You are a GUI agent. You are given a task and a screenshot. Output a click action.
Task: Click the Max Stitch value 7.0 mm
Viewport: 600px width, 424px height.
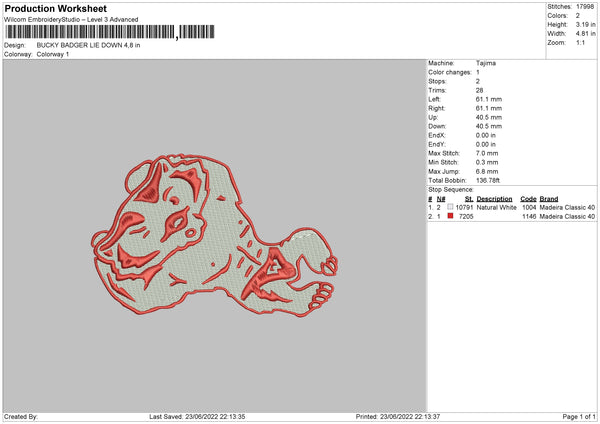point(487,153)
